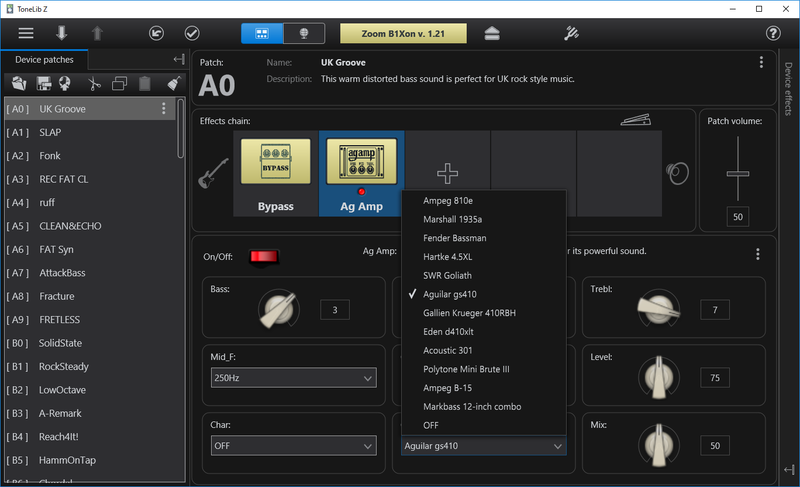The height and width of the screenshot is (487, 800).
Task: Open the help question mark icon
Action: coord(773,34)
